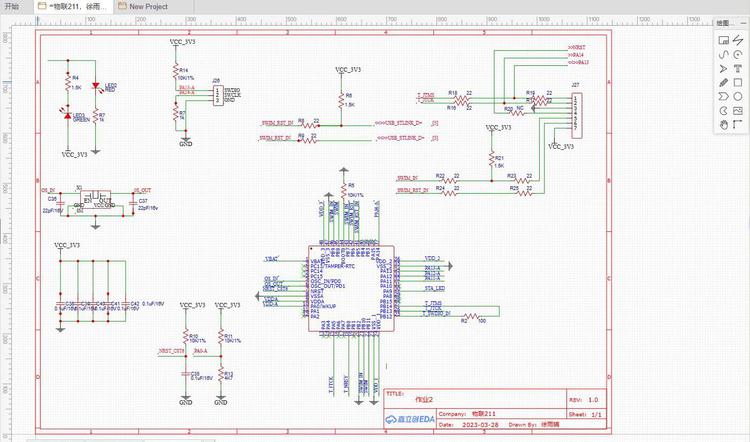
Task: Switch to the 开始 tab
Action: [12, 7]
